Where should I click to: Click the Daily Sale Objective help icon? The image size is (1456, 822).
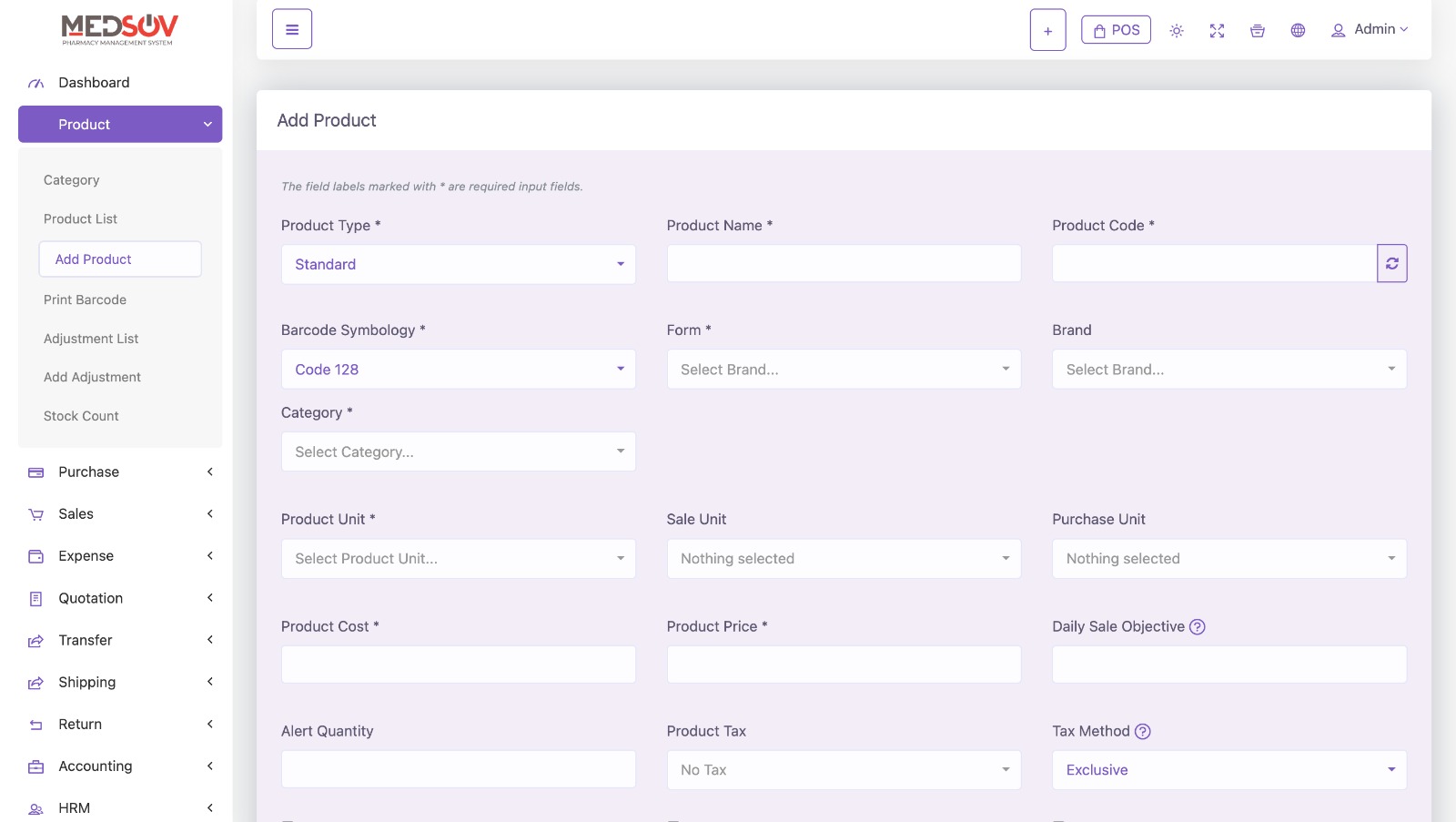pyautogui.click(x=1198, y=626)
